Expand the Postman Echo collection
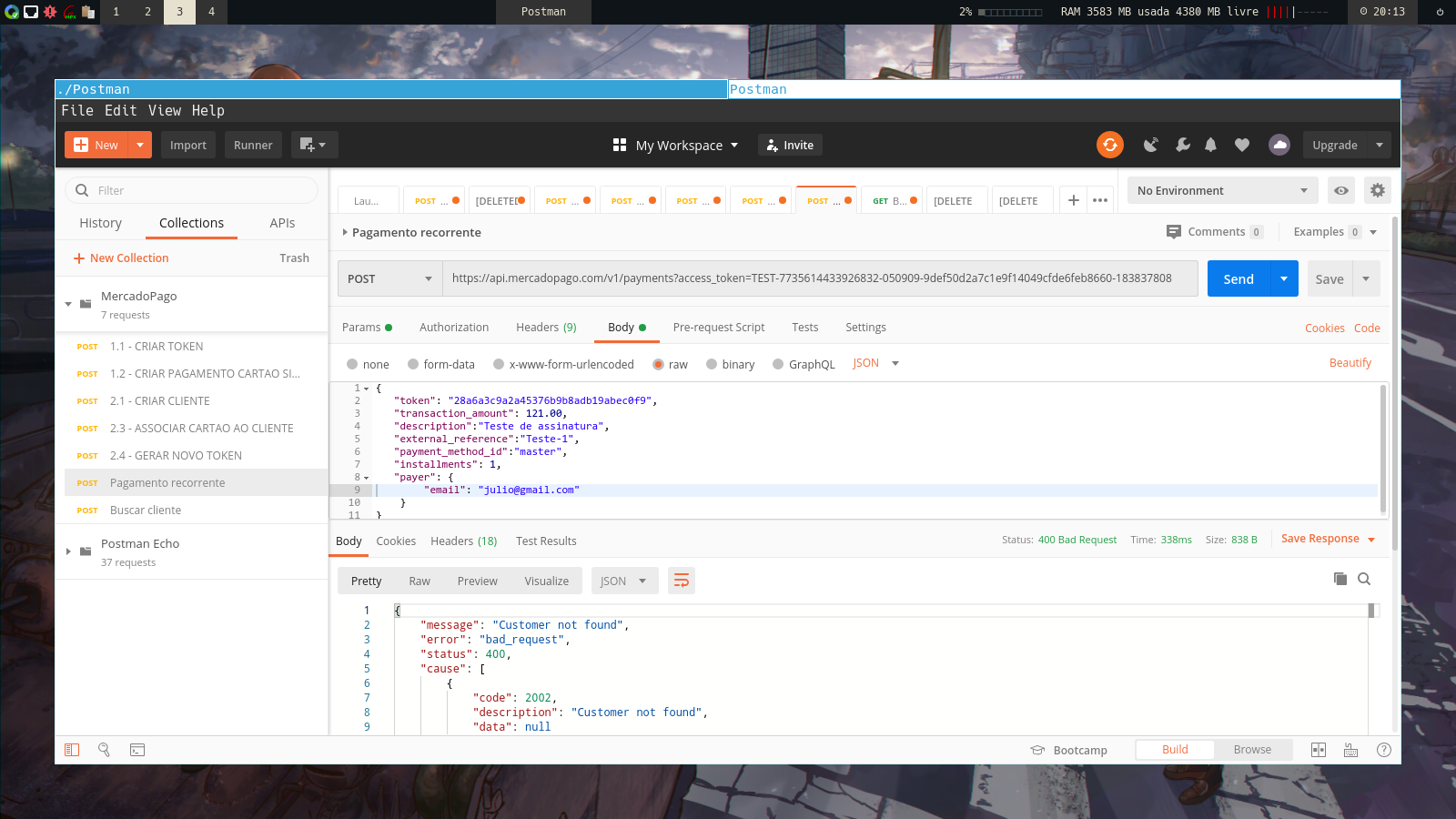Screen dimensions: 1456x819 [x=68, y=551]
